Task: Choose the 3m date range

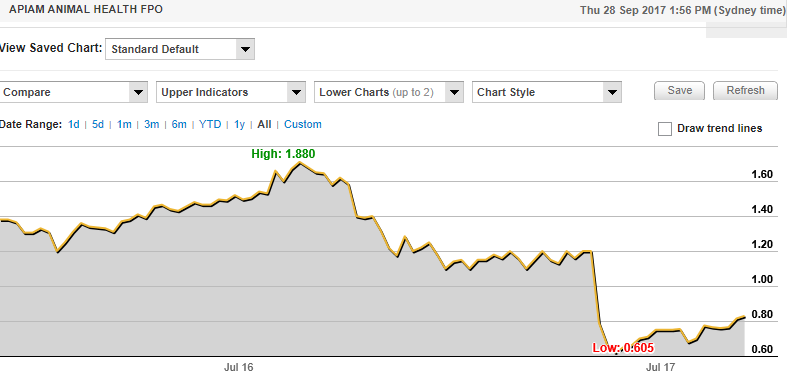Action: (x=152, y=124)
